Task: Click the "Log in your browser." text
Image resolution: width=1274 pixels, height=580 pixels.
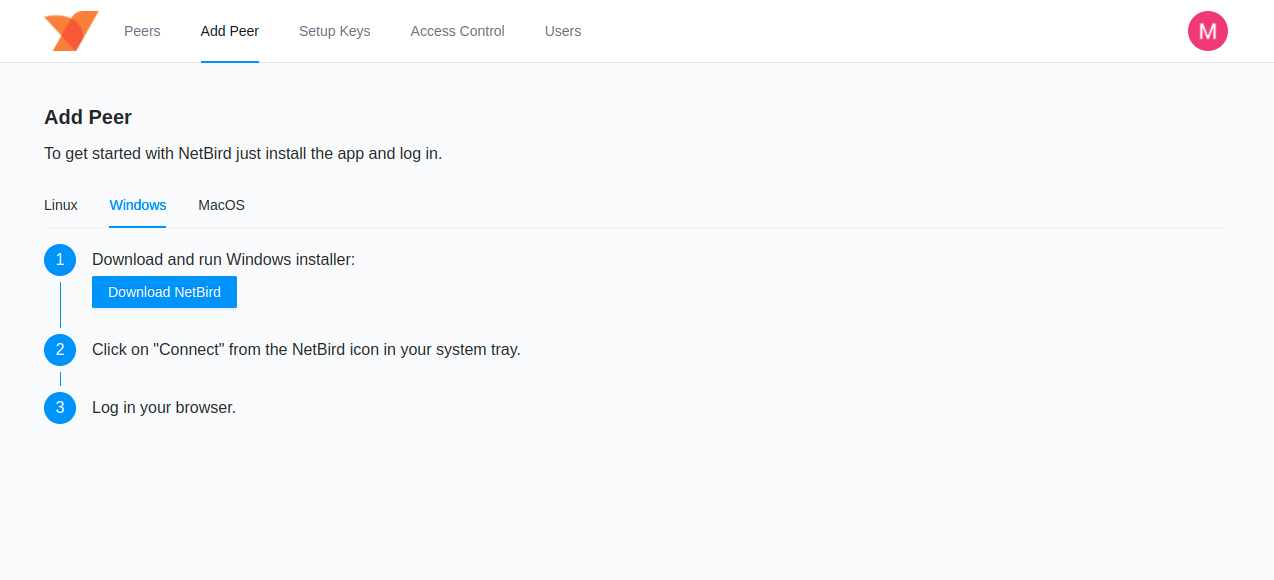Action: (164, 408)
